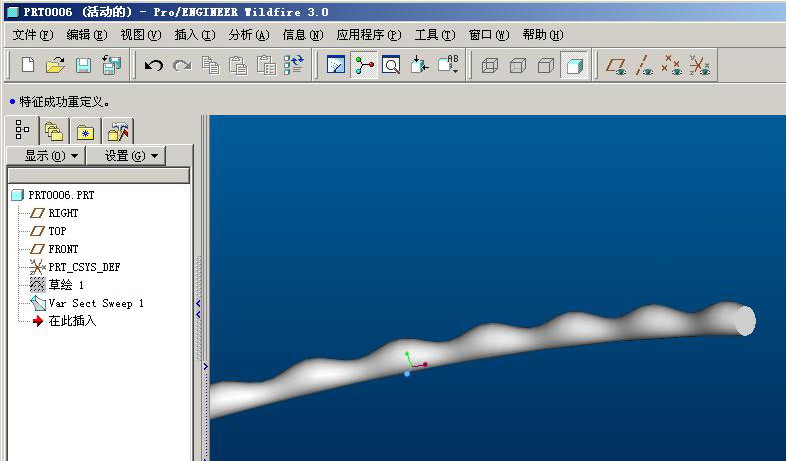The height and width of the screenshot is (461, 786).
Task: Collapse navigator using double-arrow sash handle
Action: coord(198,309)
